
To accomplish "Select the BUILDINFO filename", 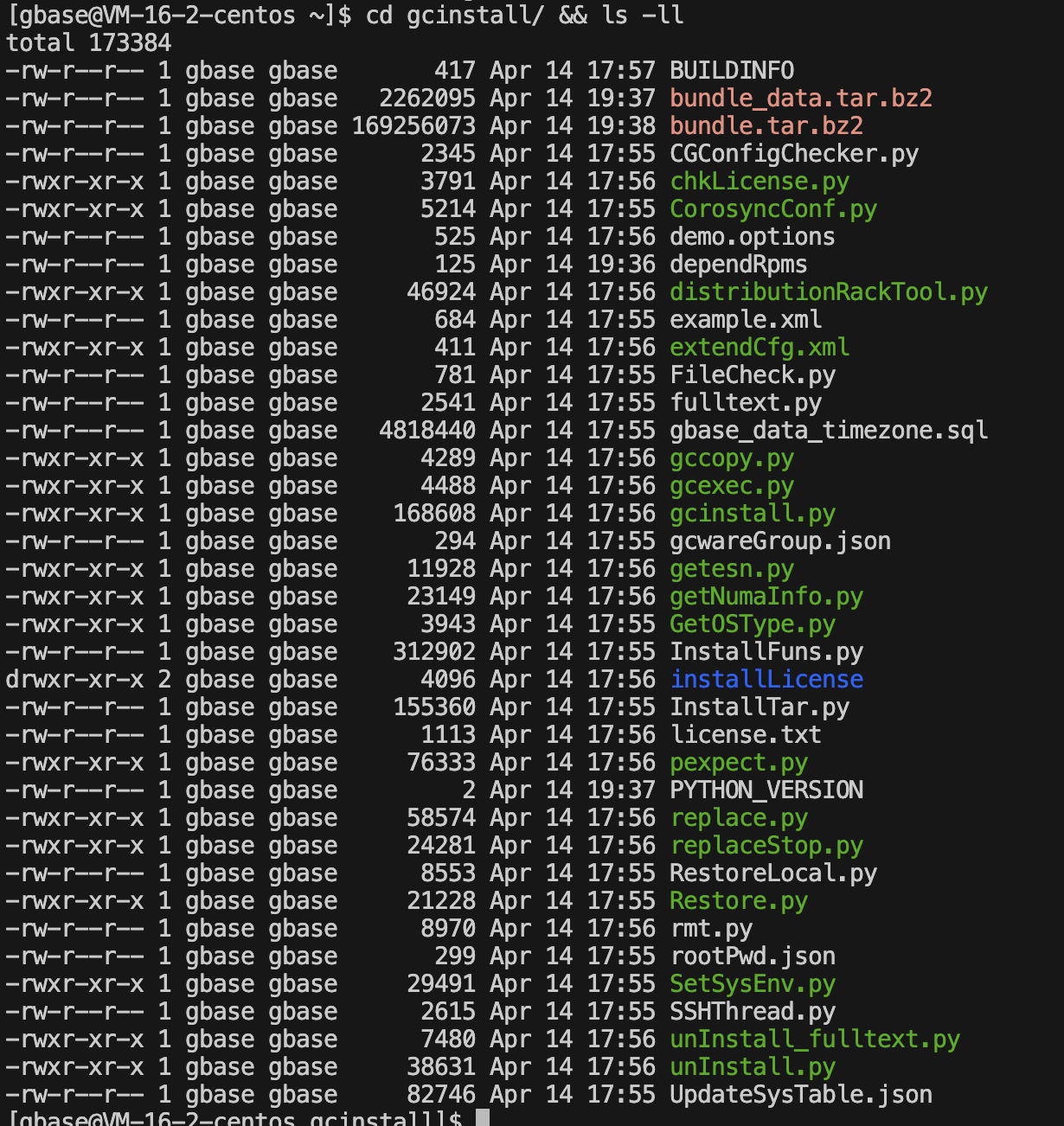I will [732, 71].
